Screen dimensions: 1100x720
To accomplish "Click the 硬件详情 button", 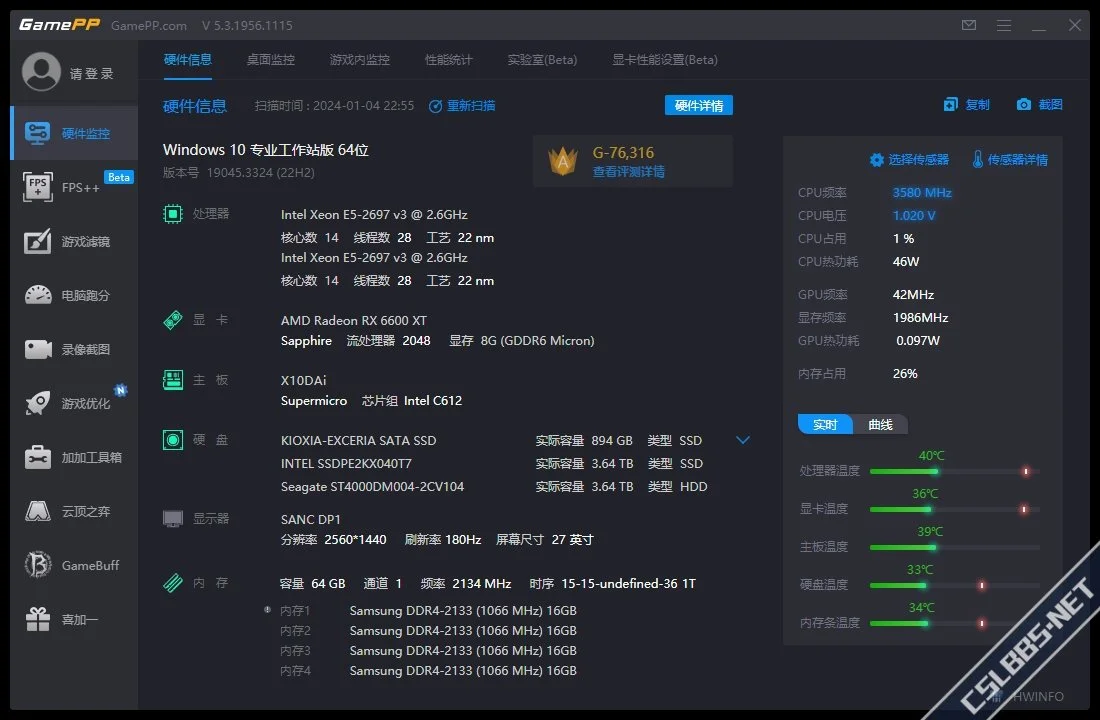I will tap(699, 105).
